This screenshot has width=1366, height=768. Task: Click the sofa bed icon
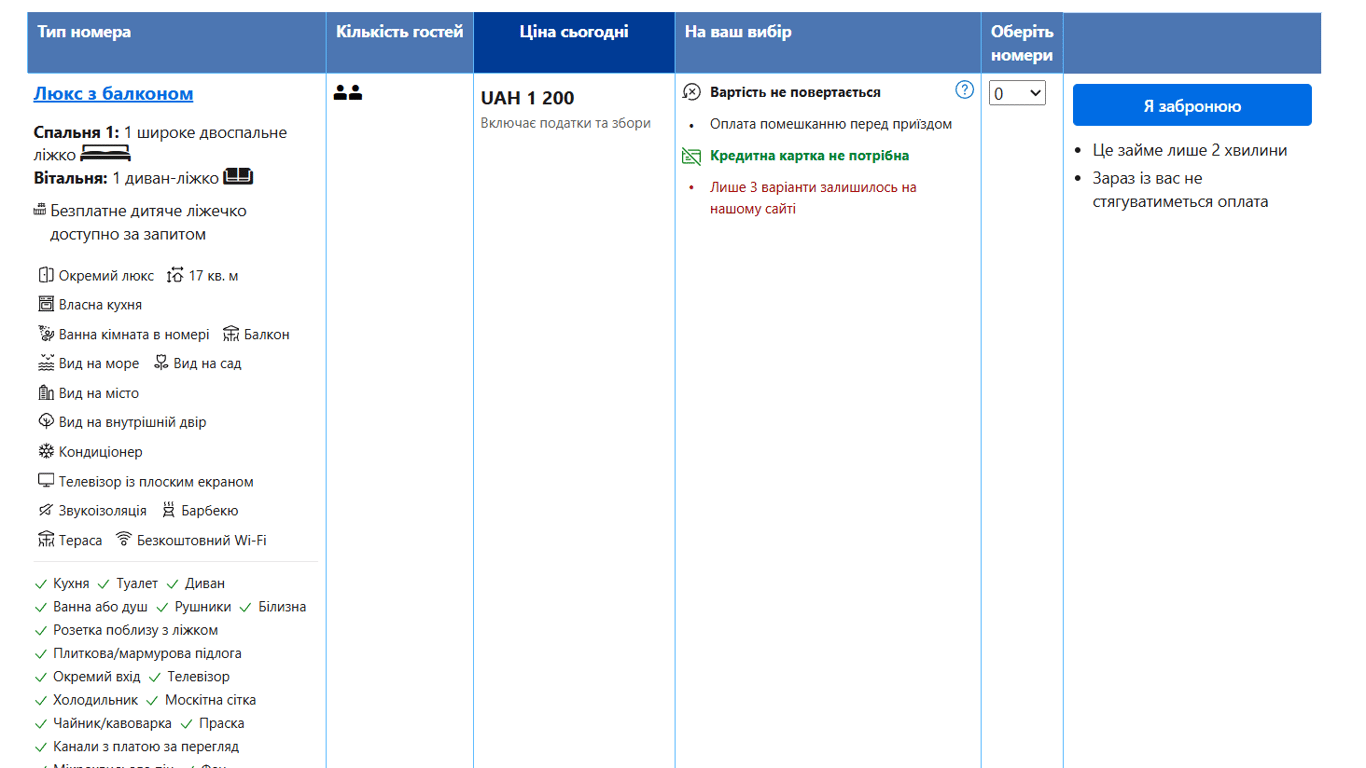[x=238, y=177]
